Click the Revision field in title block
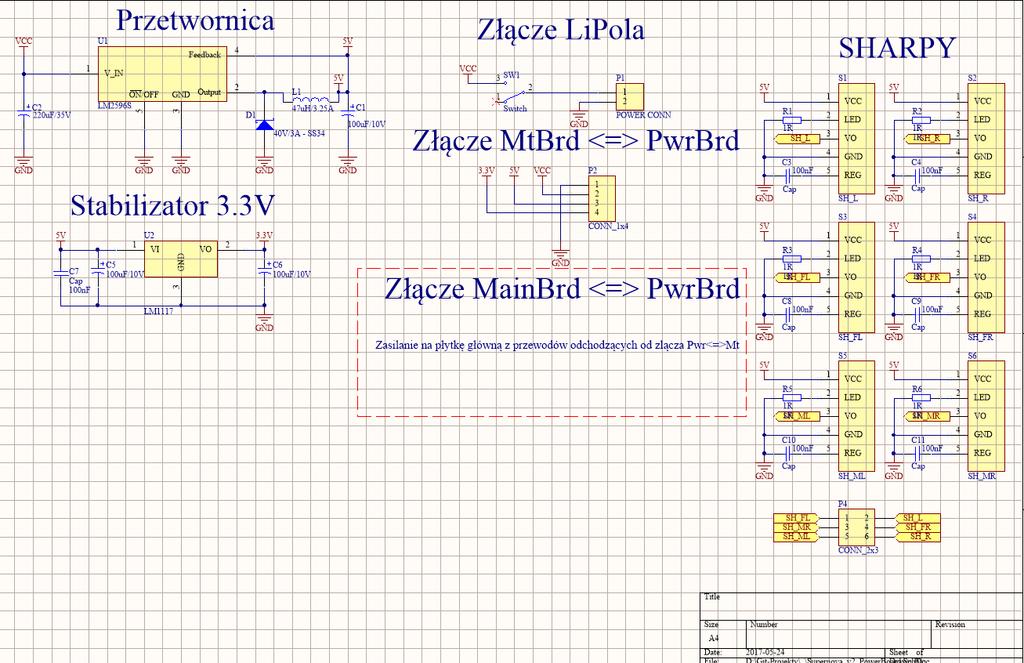The width and height of the screenshot is (1024, 663). (977, 633)
